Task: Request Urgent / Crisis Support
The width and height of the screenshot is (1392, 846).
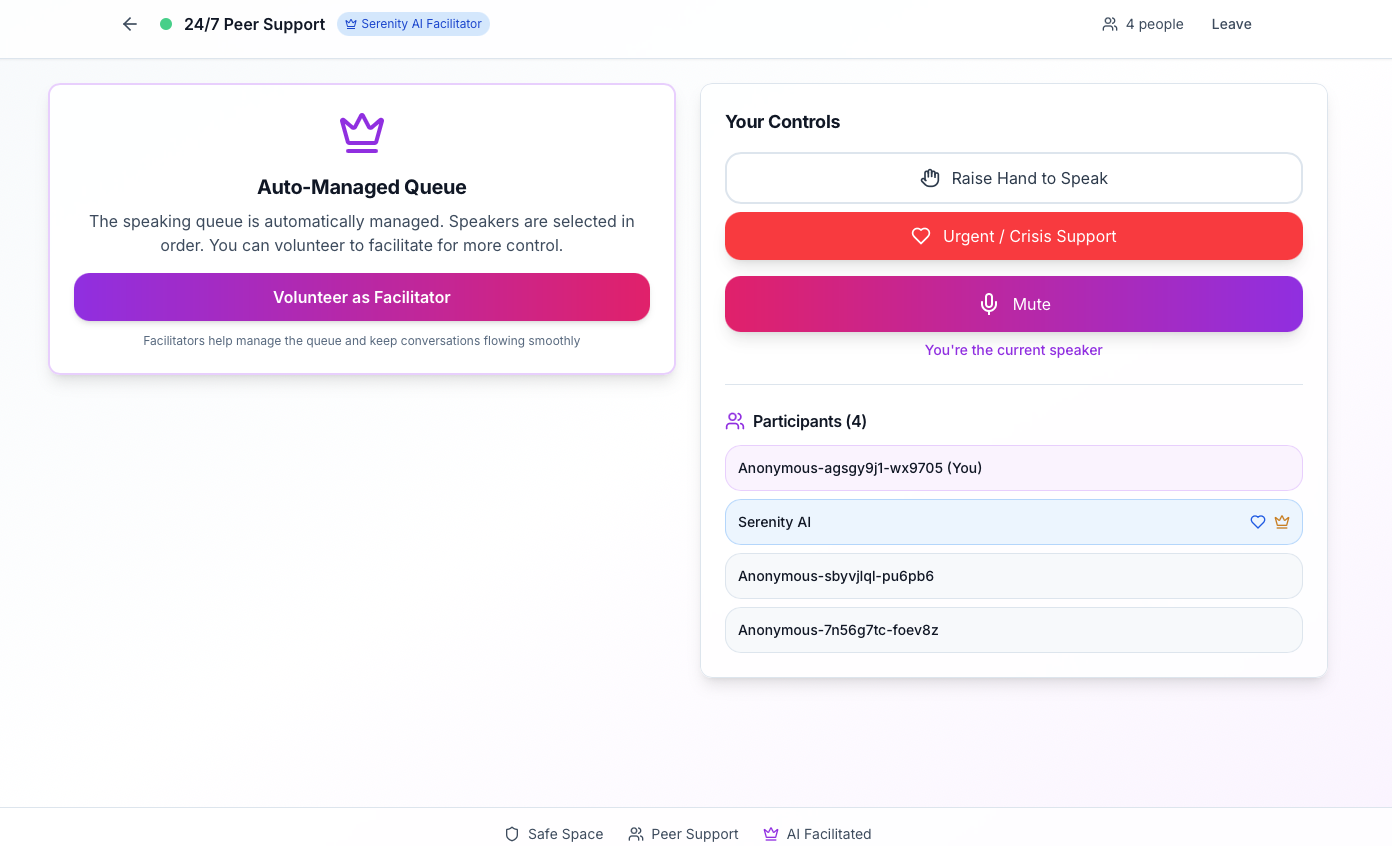Action: [1013, 236]
